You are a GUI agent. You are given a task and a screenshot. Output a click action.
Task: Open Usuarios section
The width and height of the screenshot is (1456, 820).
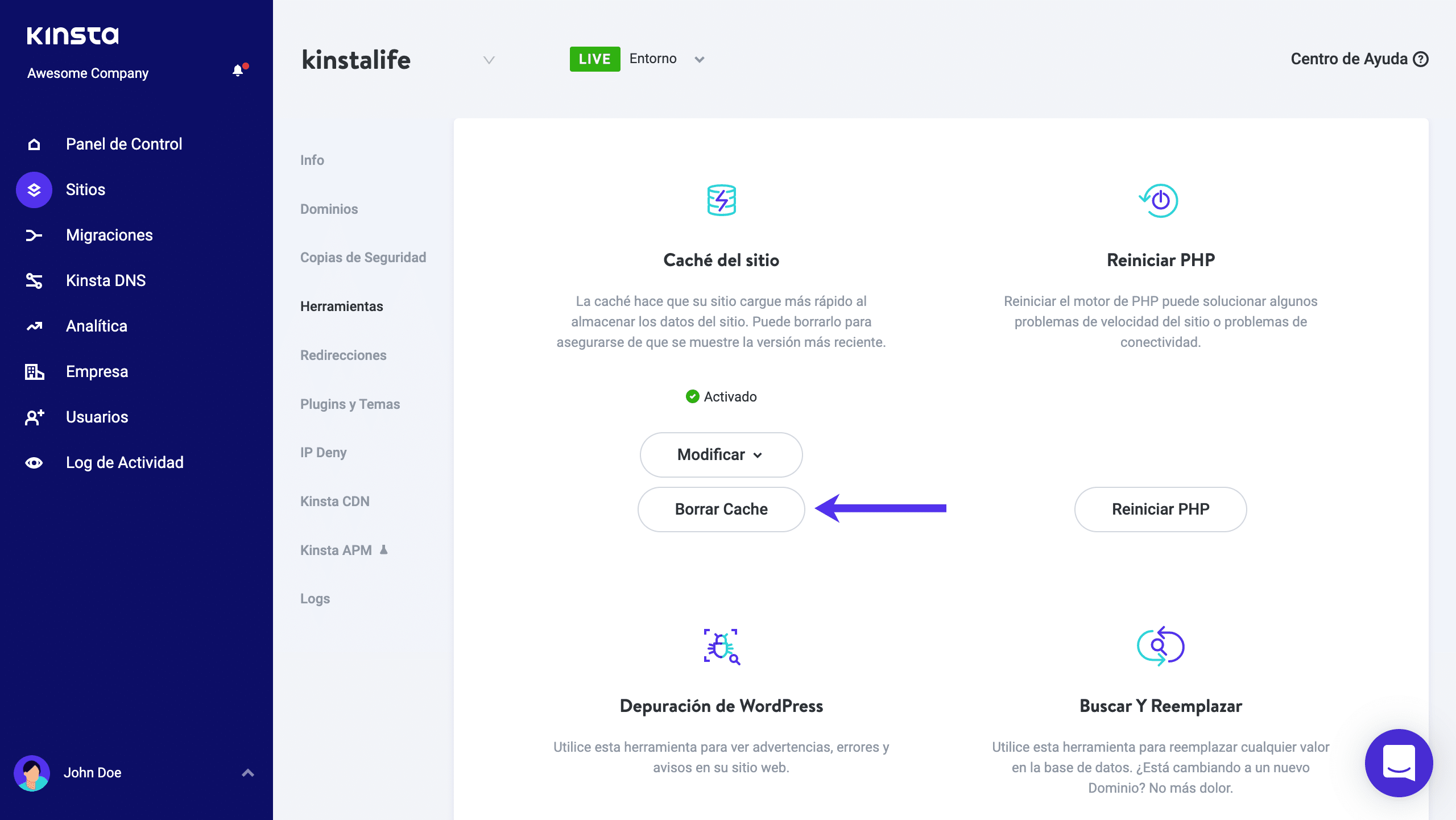[x=97, y=417]
